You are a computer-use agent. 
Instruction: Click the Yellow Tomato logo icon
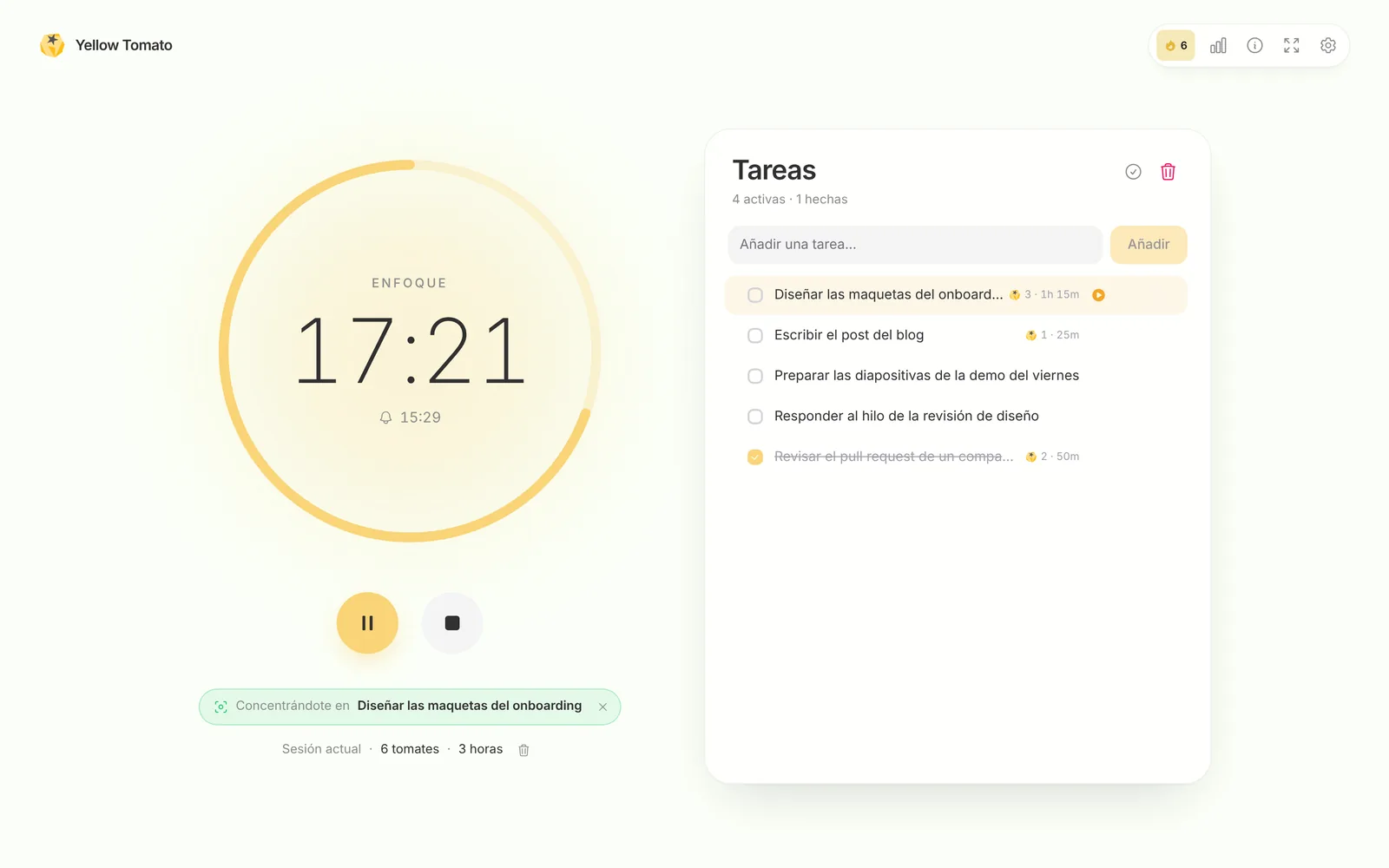pyautogui.click(x=52, y=45)
